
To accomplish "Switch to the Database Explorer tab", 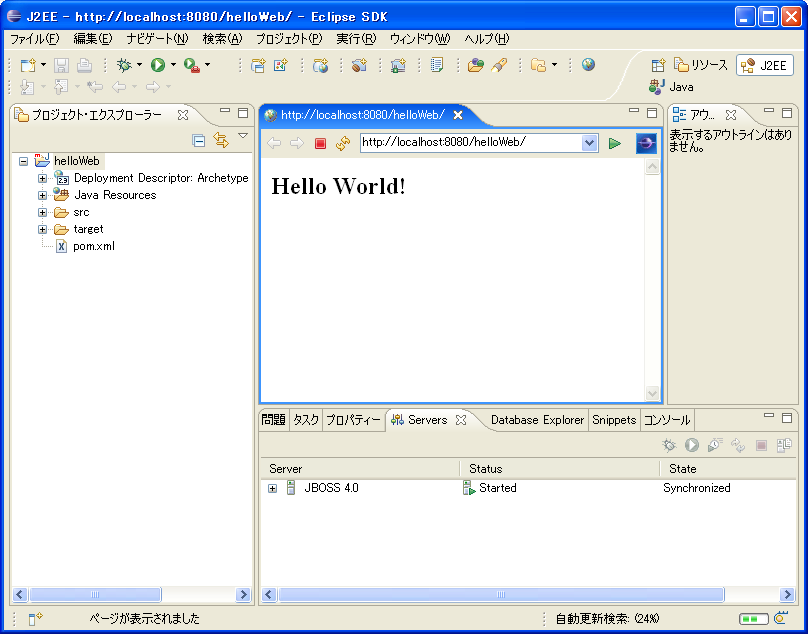I will [x=536, y=420].
